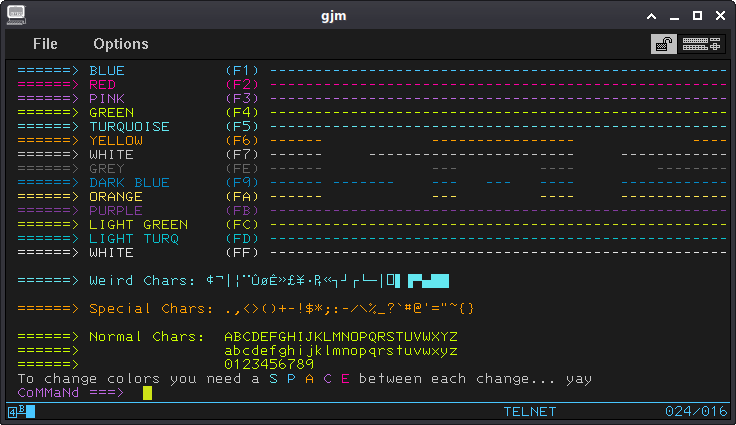736x425 pixels.
Task: Click TELNET in the status bar
Action: 529,412
